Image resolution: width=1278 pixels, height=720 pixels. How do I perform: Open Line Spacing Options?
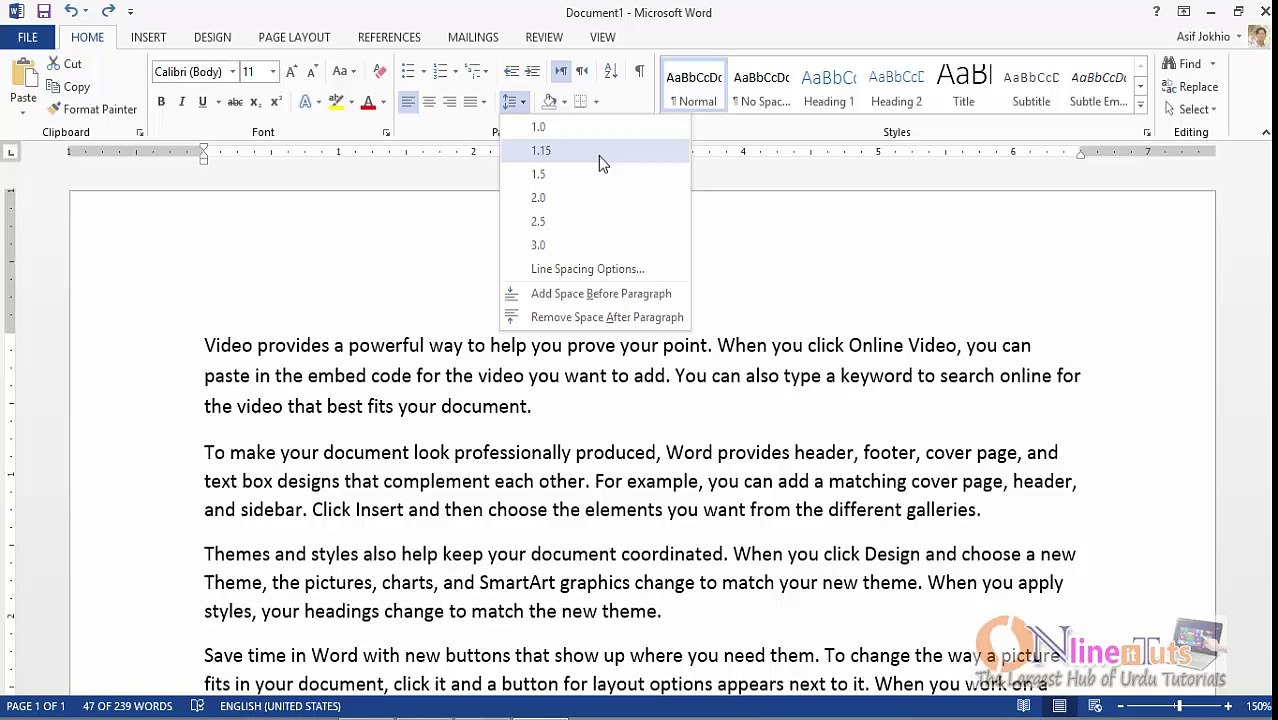pos(595,269)
